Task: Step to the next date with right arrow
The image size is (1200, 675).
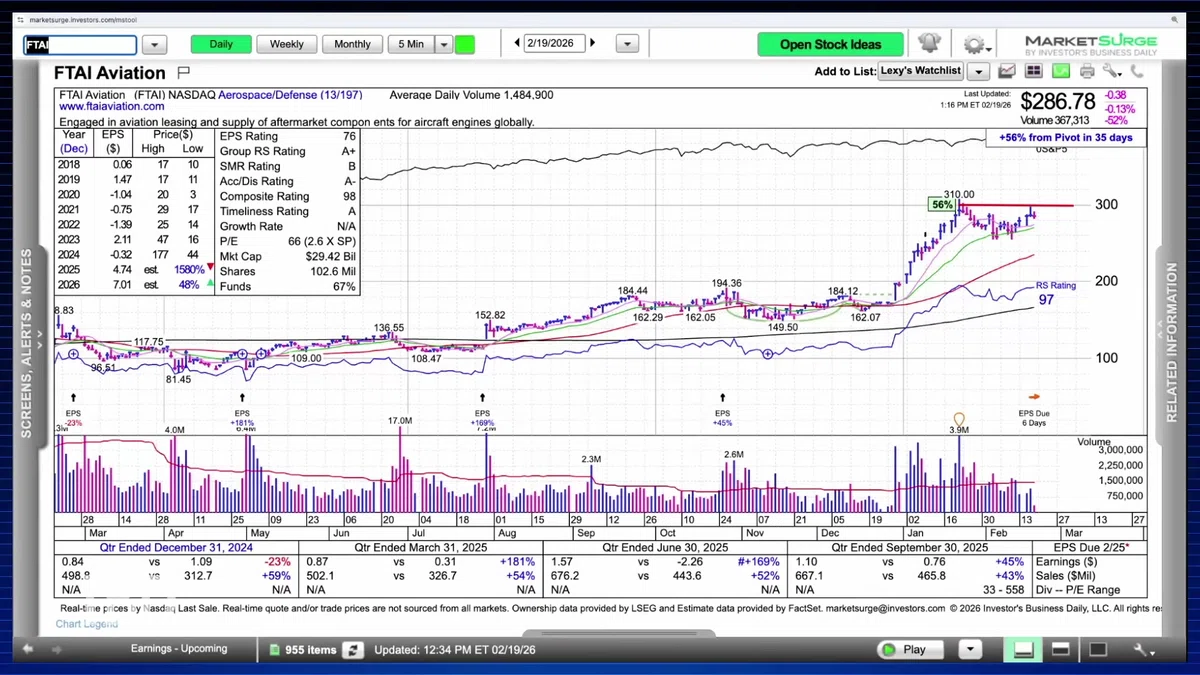Action: (x=593, y=44)
